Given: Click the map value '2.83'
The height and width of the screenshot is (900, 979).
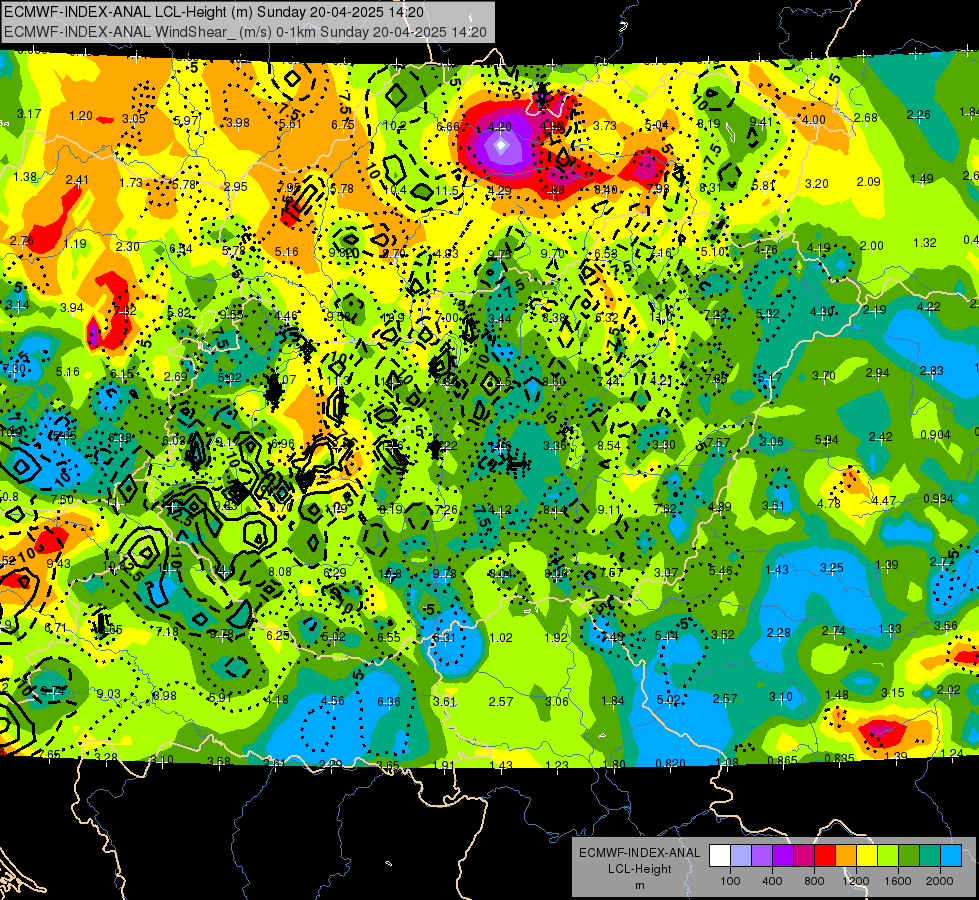Looking at the screenshot, I should coord(932,371).
